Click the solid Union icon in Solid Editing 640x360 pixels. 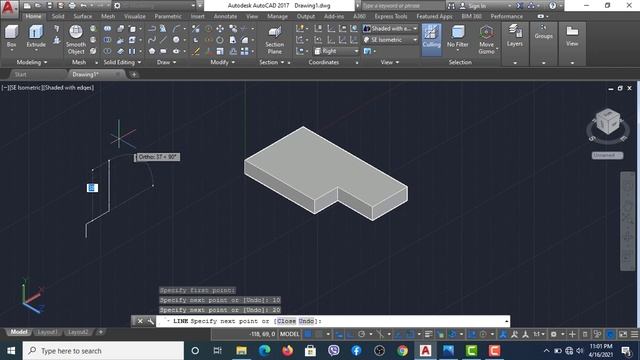point(107,29)
